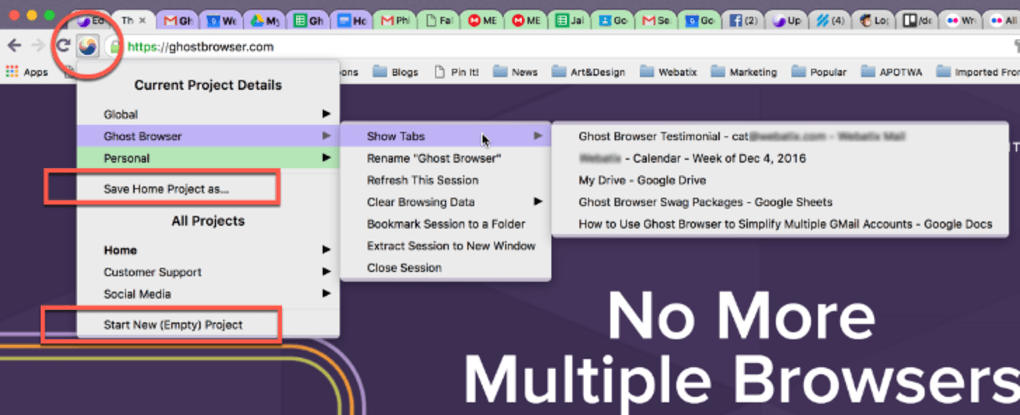The height and width of the screenshot is (415, 1020).
Task: Click the 'Pin It!' bookmarklet
Action: pyautogui.click(x=457, y=72)
